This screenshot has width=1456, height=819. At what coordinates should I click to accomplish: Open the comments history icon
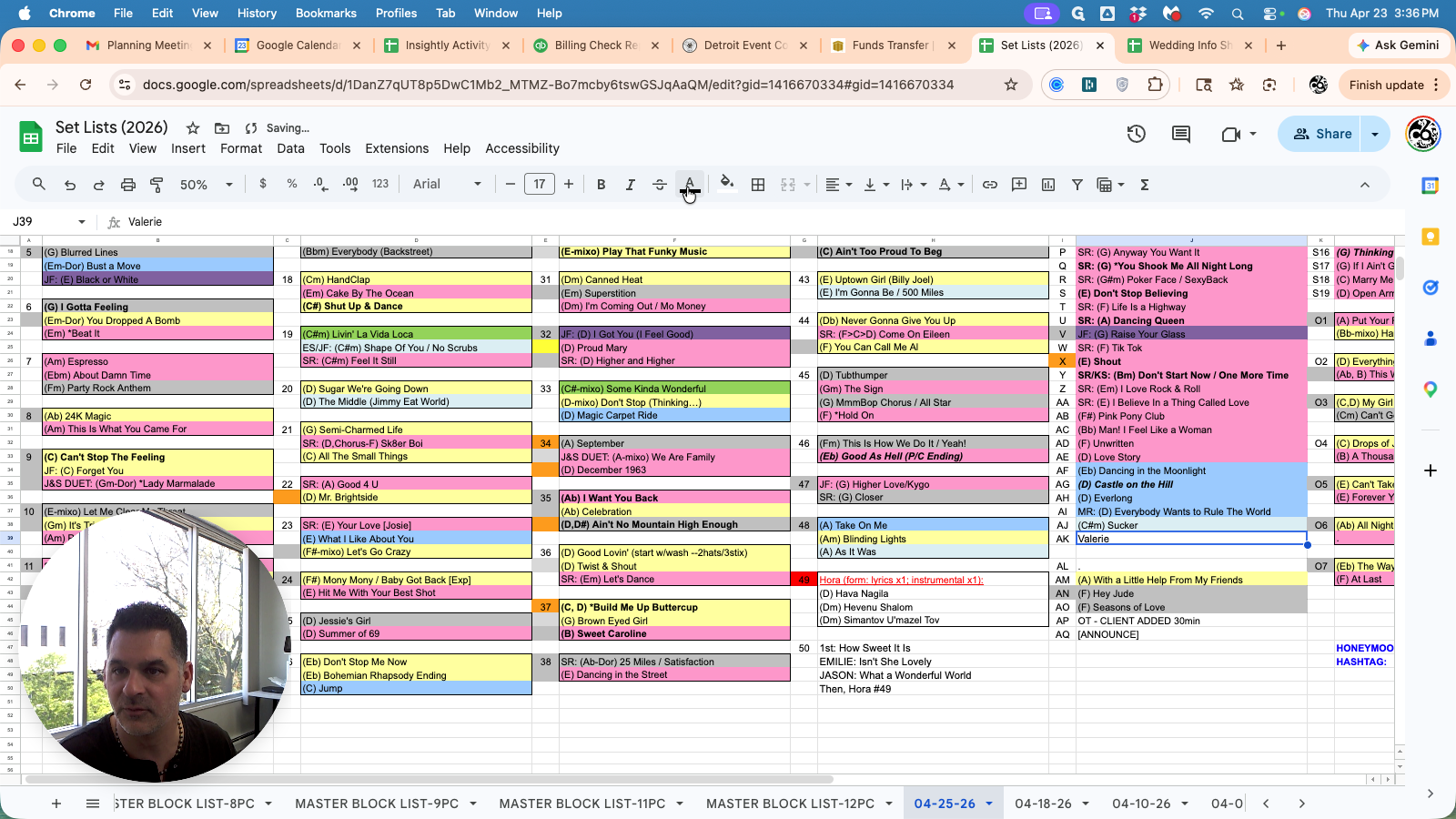click(x=1181, y=134)
